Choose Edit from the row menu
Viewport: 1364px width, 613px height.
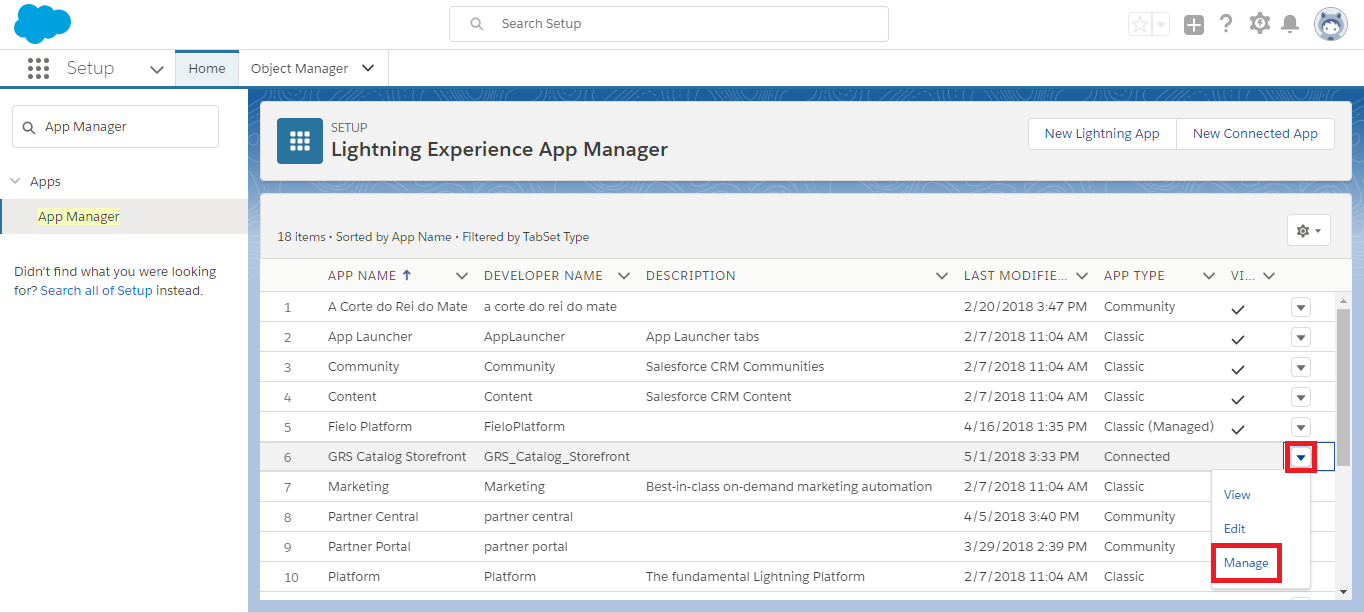coord(1235,529)
